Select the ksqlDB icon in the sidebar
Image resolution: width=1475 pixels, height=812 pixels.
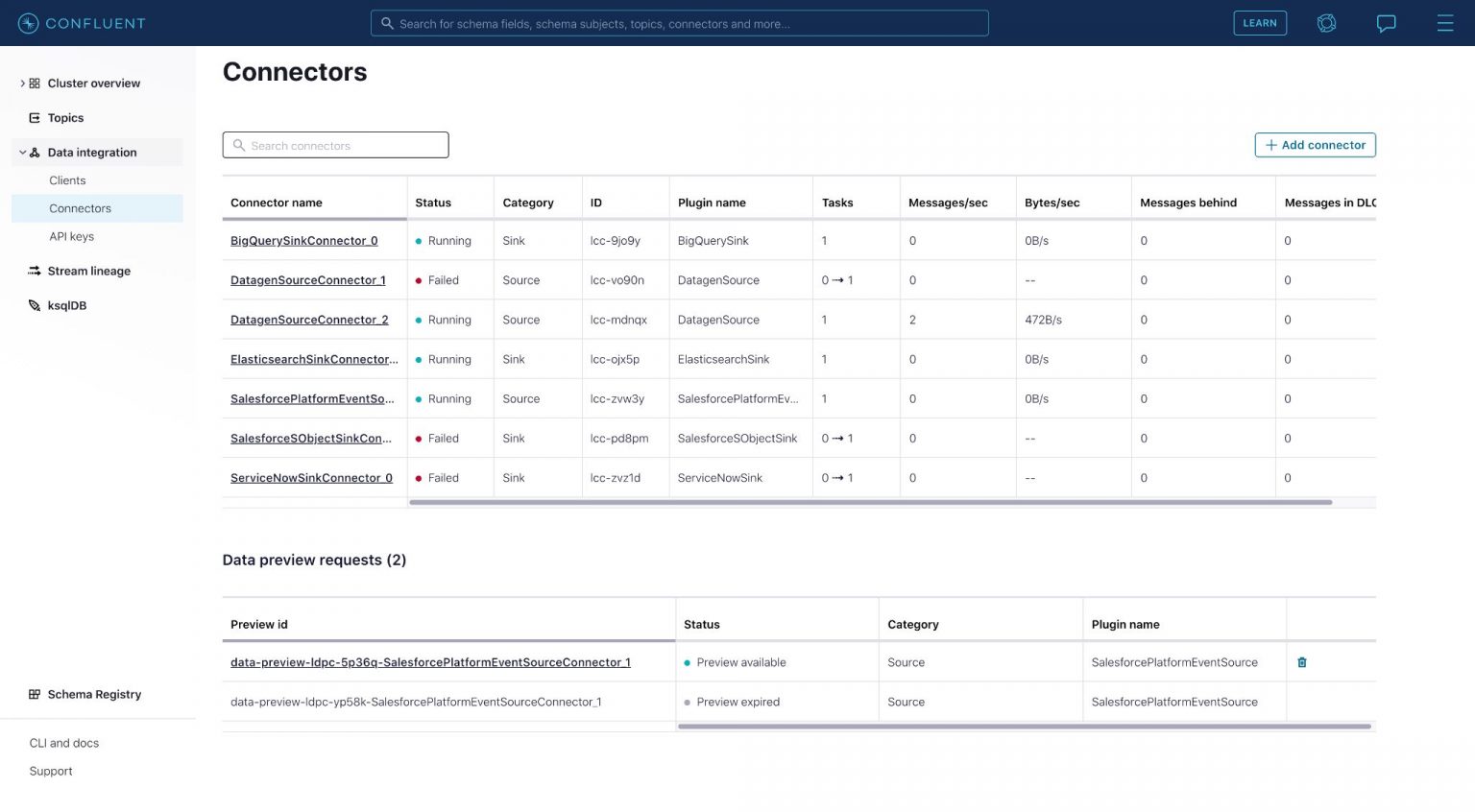[34, 305]
